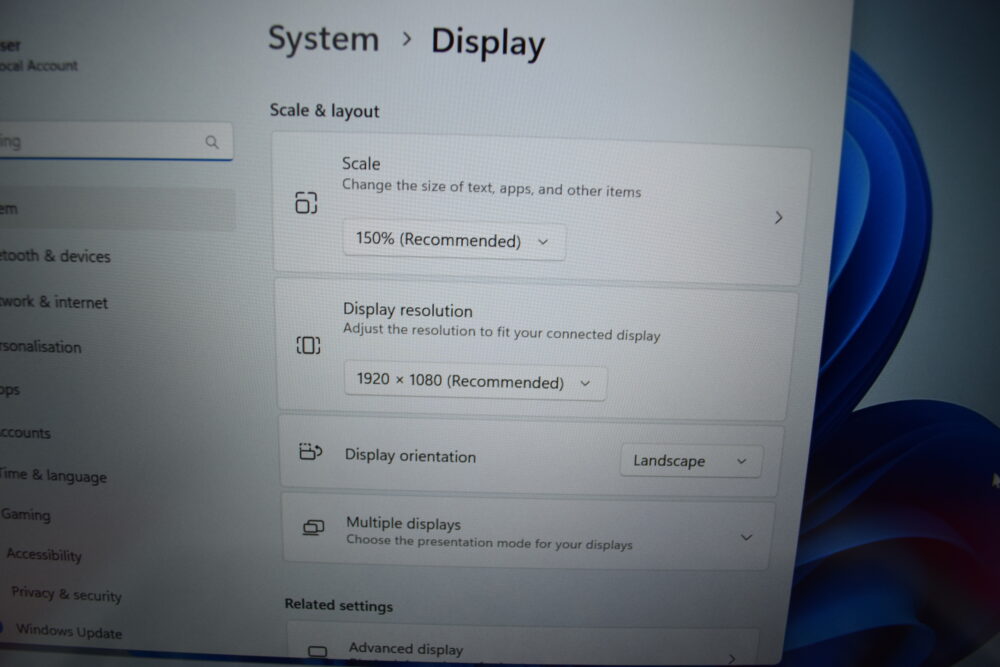Open Advanced display chevron arrow
1000x667 pixels.
(732, 658)
